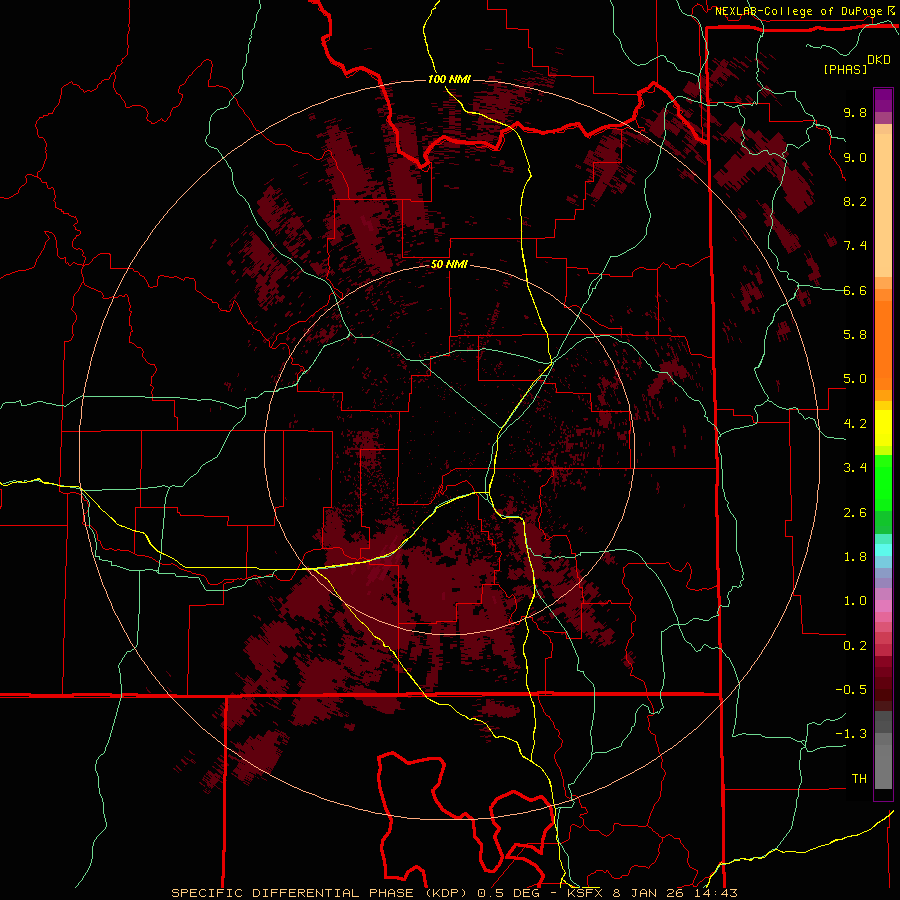Pick the purple swatch atop color bar

(x=883, y=100)
